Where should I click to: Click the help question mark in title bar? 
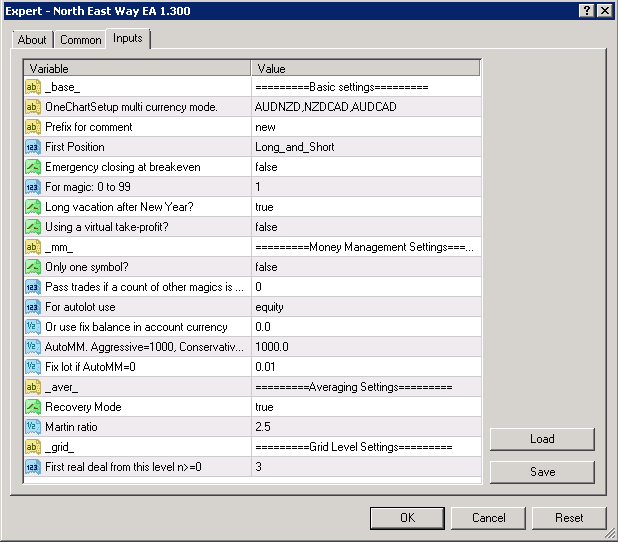coord(585,11)
